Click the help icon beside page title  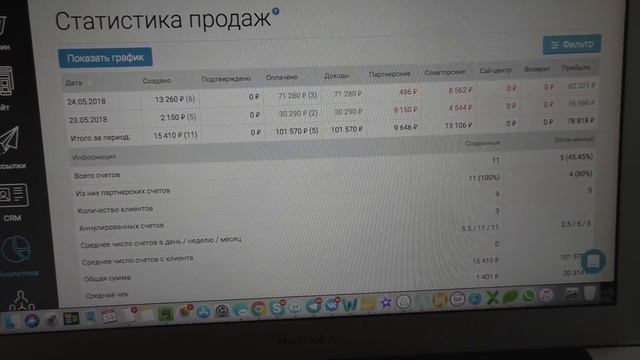tap(276, 11)
